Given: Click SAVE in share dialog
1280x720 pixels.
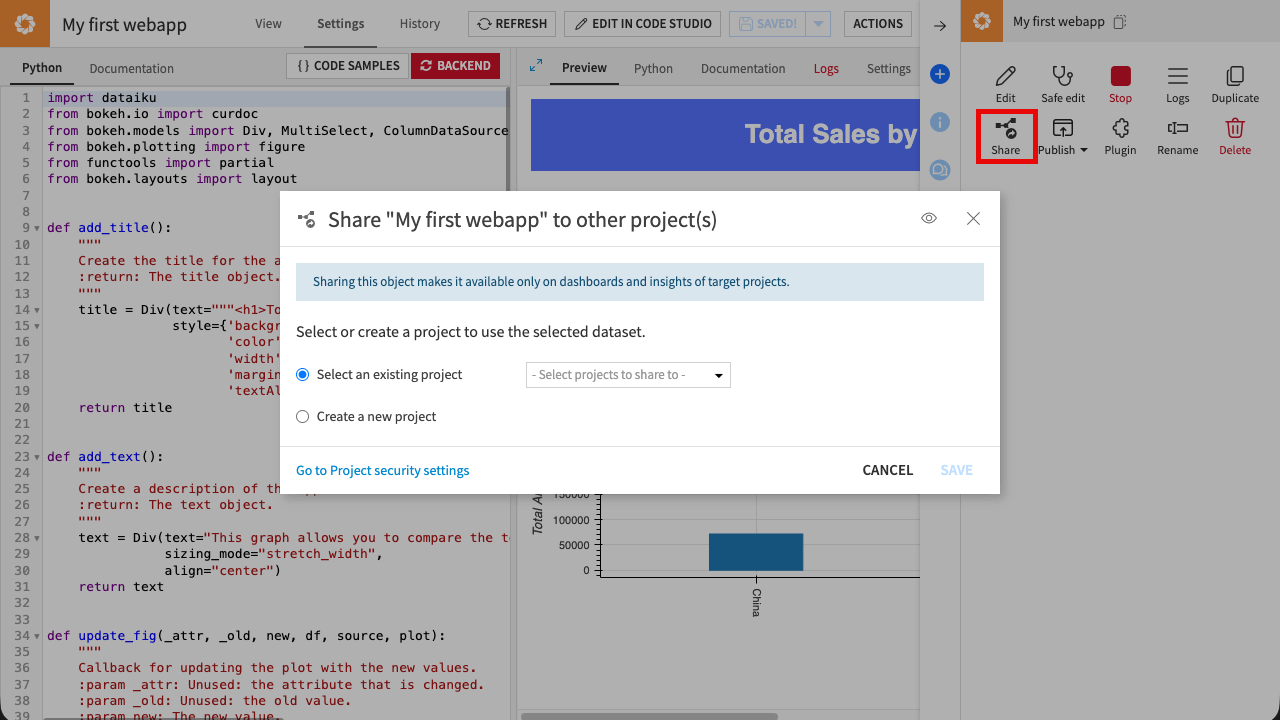Looking at the screenshot, I should pos(956,470).
